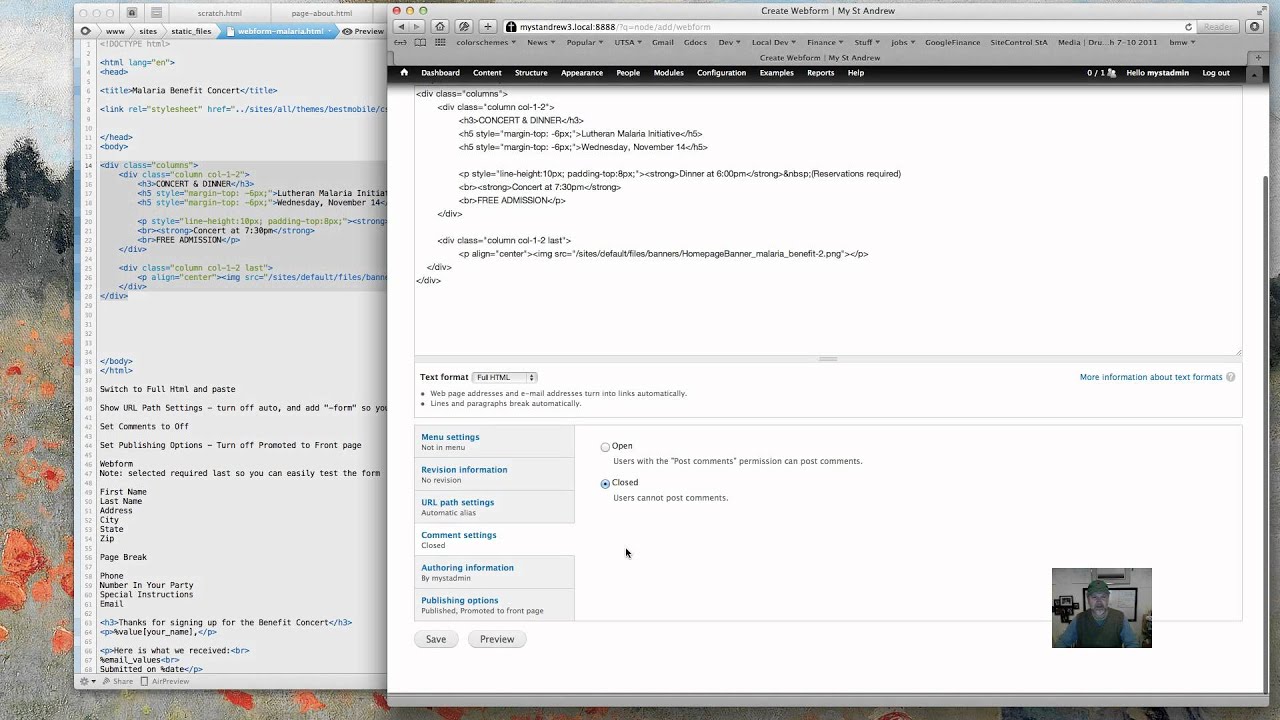1280x720 pixels.
Task: Click the Drupal home icon in admin toolbar
Action: coord(404,73)
